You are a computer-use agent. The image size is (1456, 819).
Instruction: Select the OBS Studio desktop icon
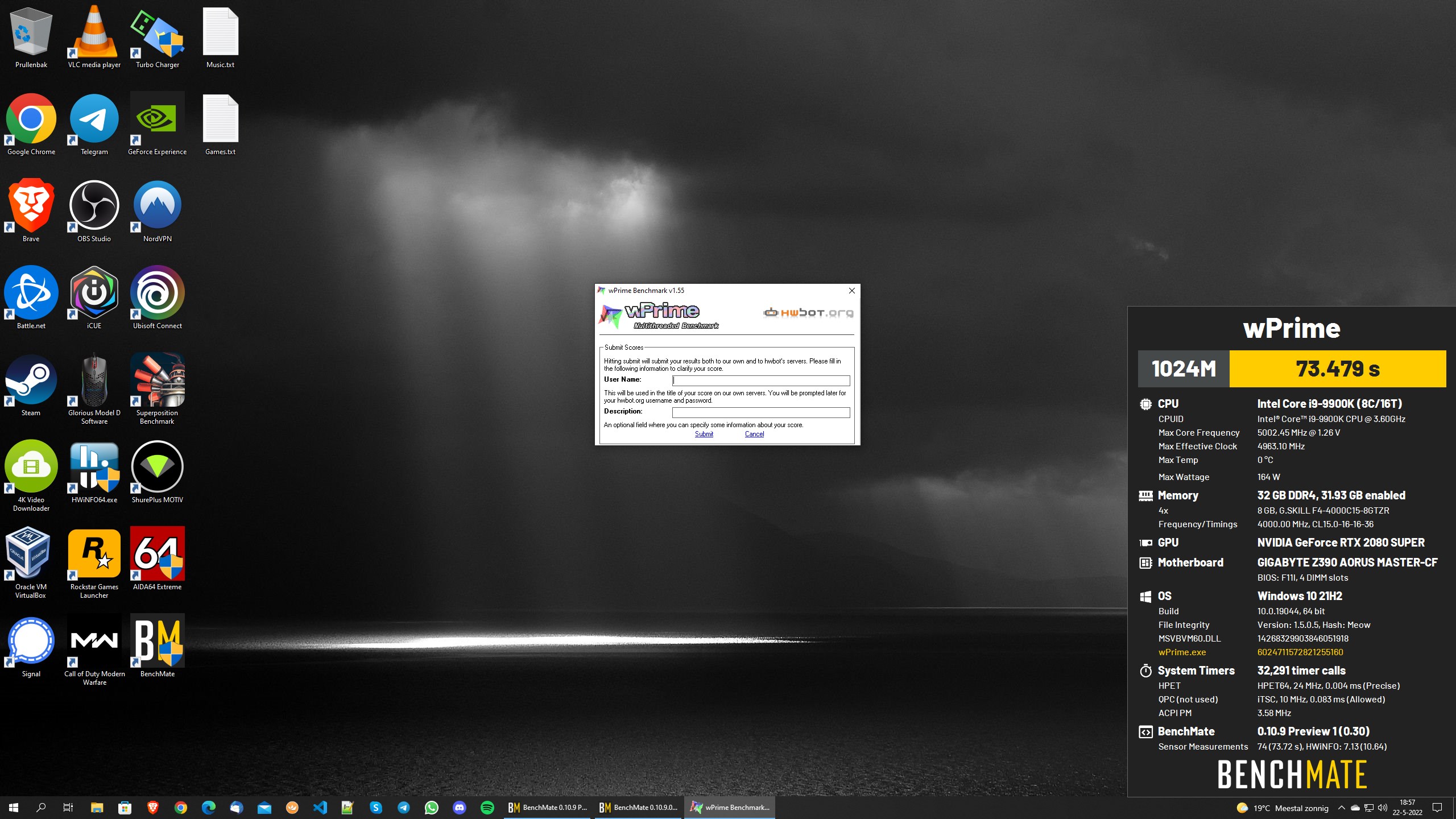point(94,212)
